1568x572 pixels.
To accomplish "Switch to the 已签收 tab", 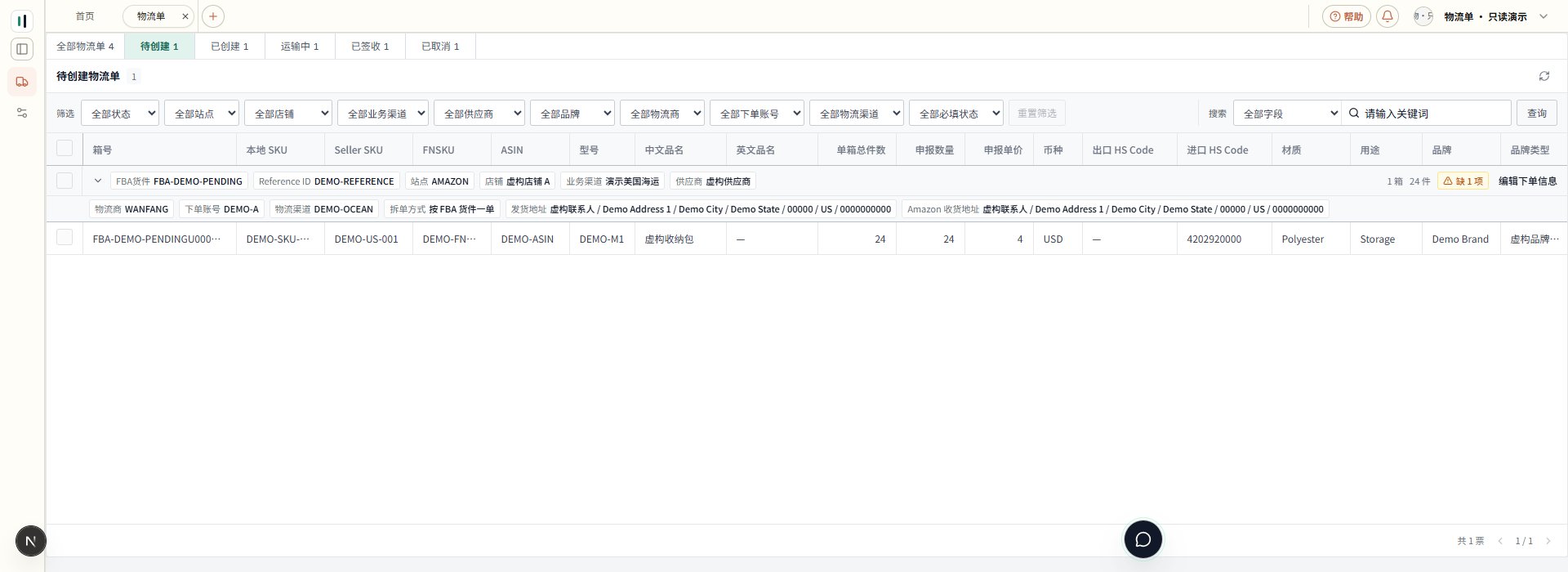I will 370,47.
